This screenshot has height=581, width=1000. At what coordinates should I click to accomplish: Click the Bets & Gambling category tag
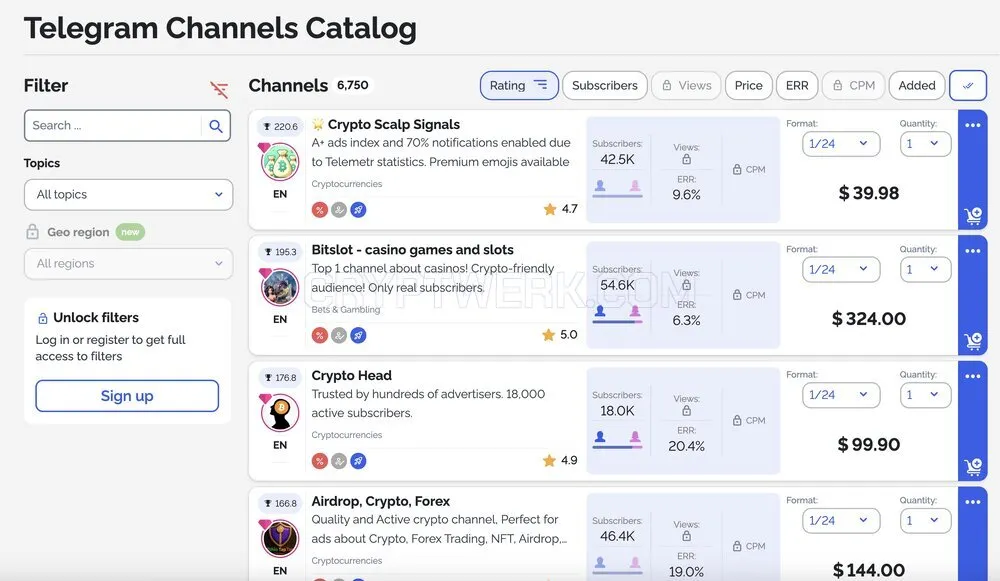pos(346,309)
